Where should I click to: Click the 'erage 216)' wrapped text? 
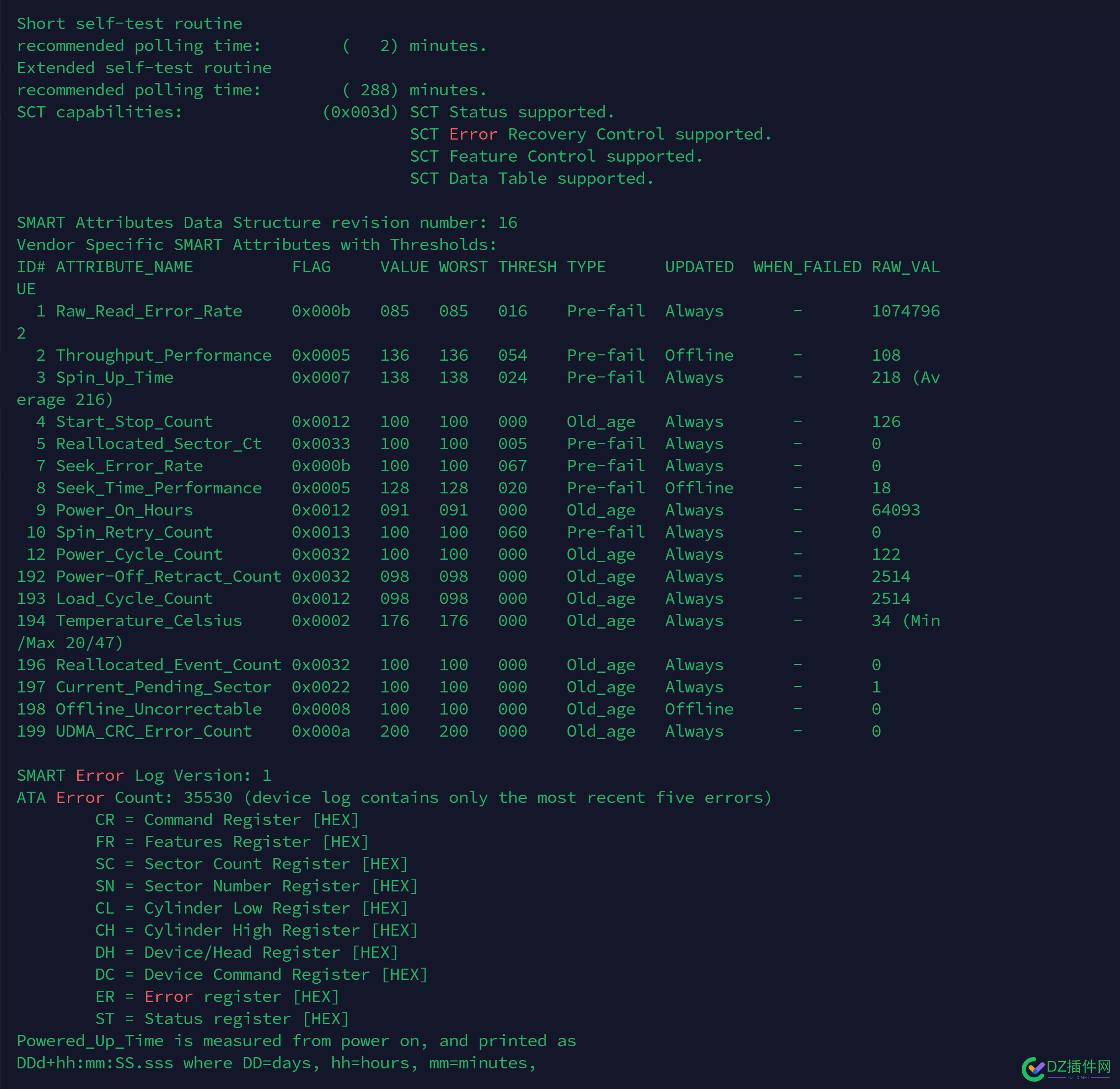[x=65, y=400]
